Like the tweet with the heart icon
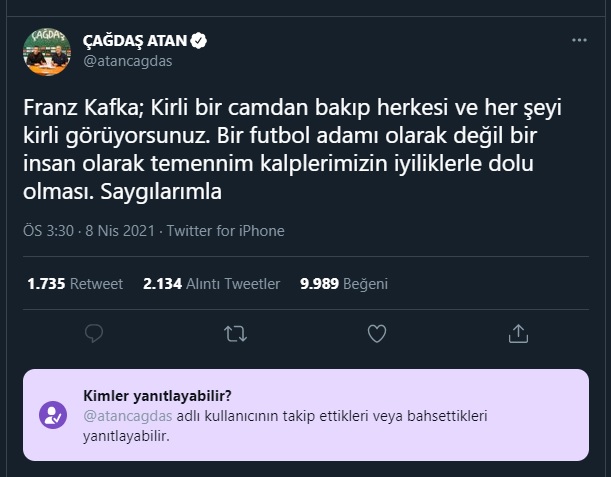The width and height of the screenshot is (611, 477). coord(377,332)
